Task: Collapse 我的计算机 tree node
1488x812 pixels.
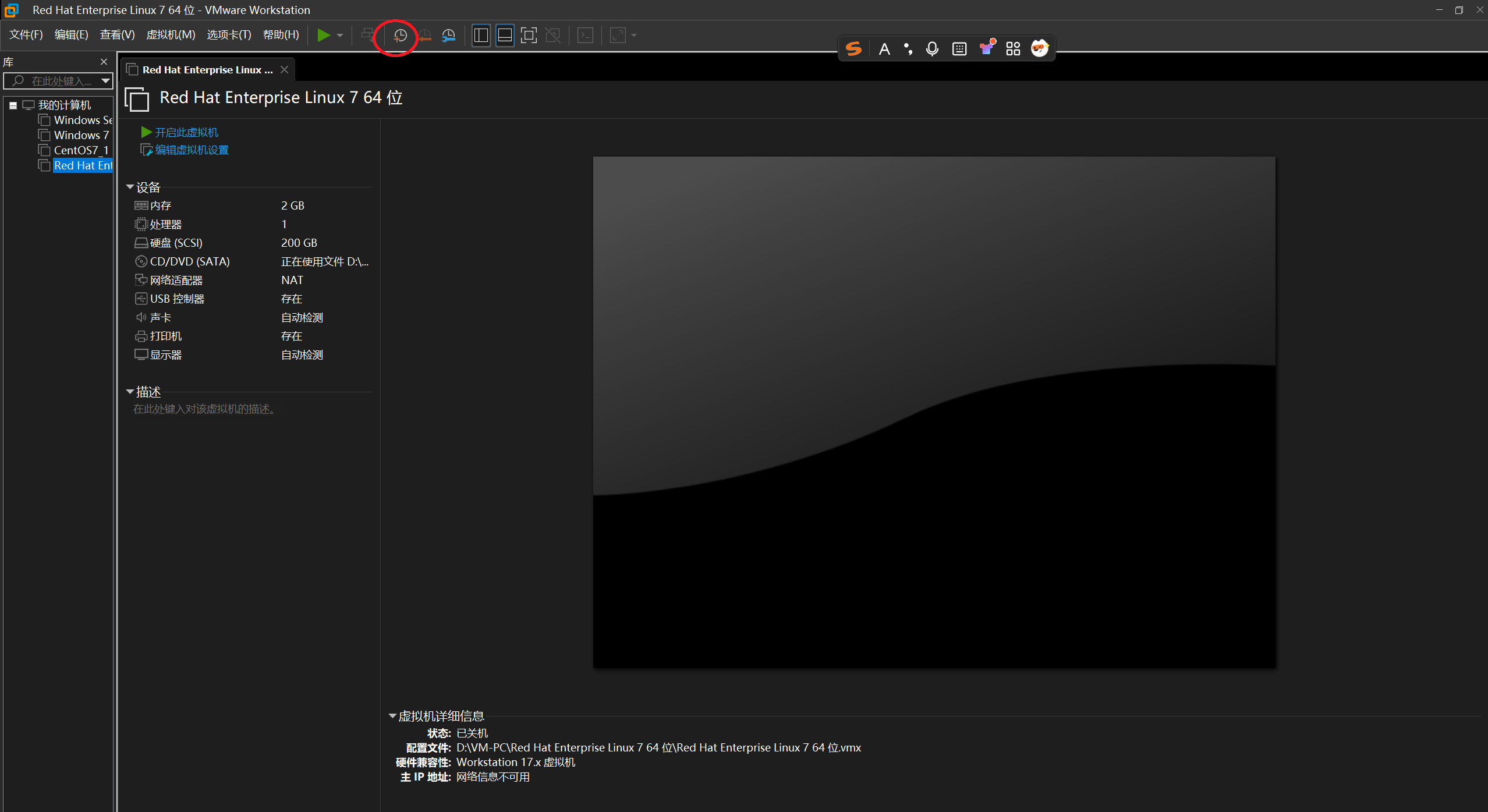Action: click(x=13, y=105)
